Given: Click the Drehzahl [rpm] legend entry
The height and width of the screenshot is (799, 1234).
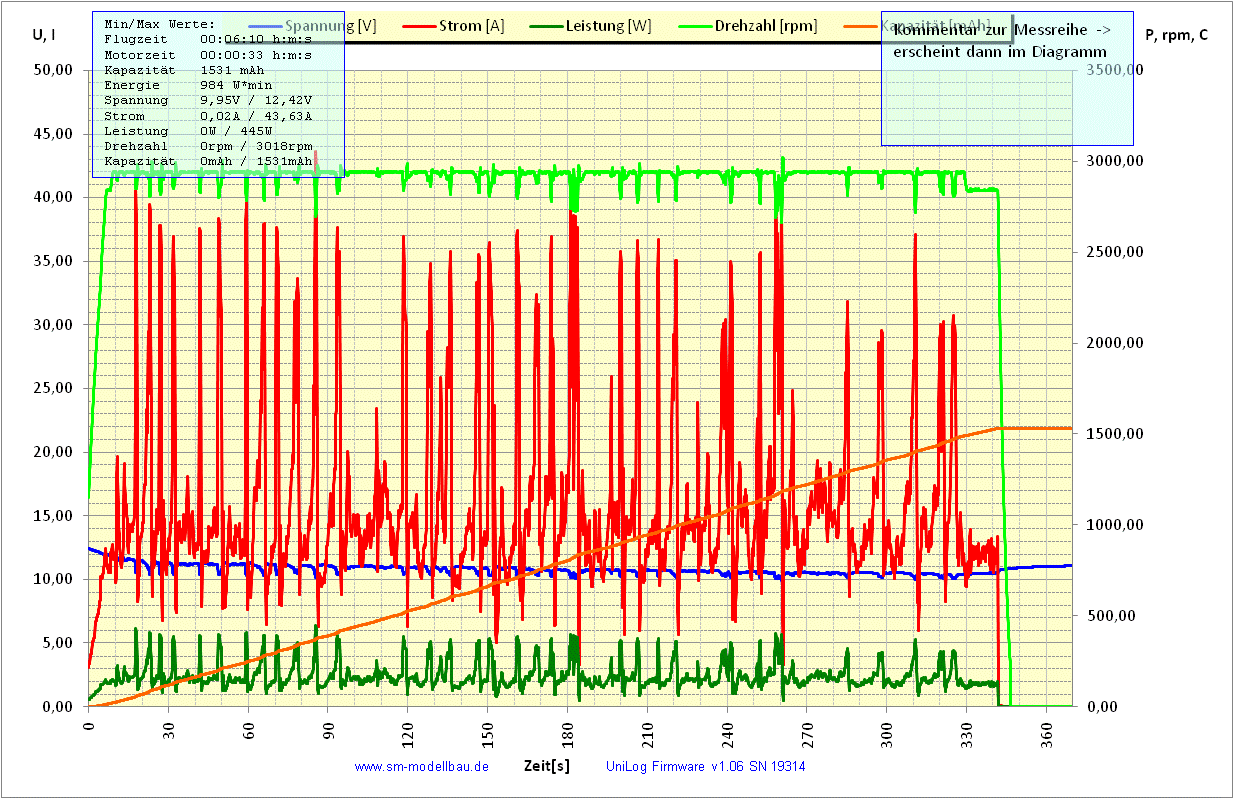Looking at the screenshot, I should (x=765, y=26).
